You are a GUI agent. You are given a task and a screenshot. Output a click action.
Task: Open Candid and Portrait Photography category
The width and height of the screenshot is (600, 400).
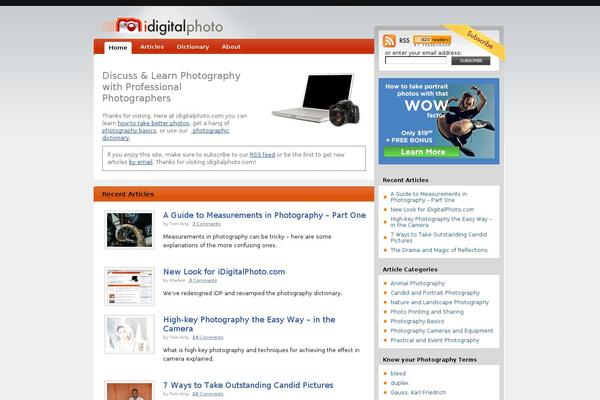(x=435, y=293)
